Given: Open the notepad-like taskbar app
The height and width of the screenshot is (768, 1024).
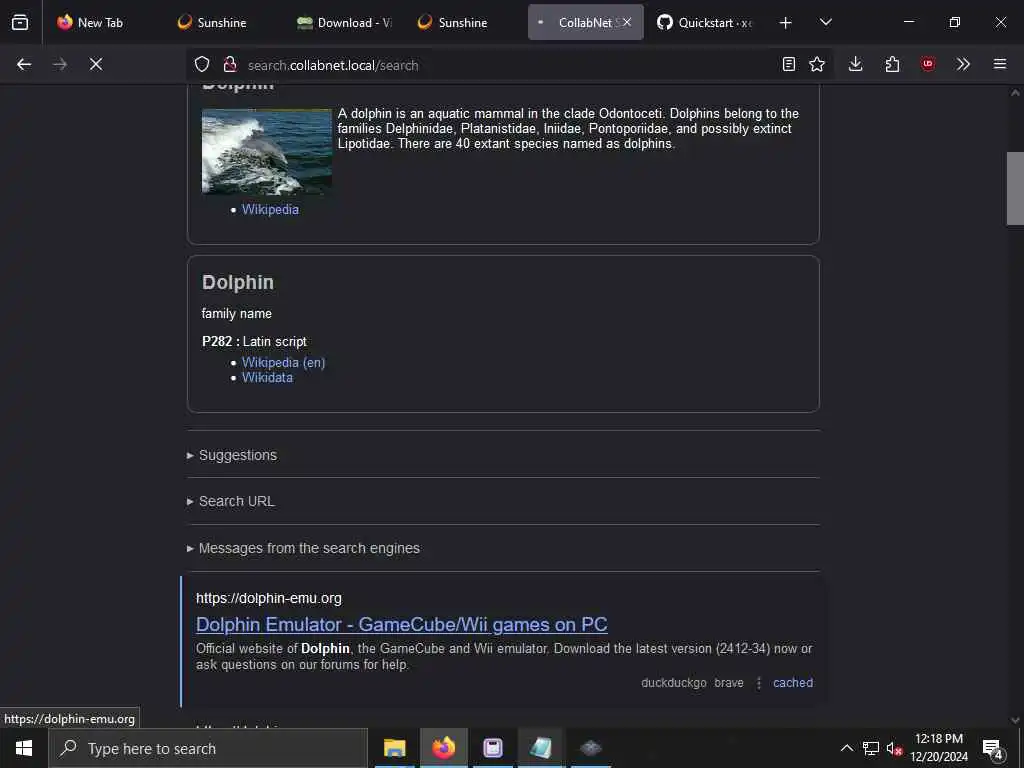Looking at the screenshot, I should pos(541,748).
